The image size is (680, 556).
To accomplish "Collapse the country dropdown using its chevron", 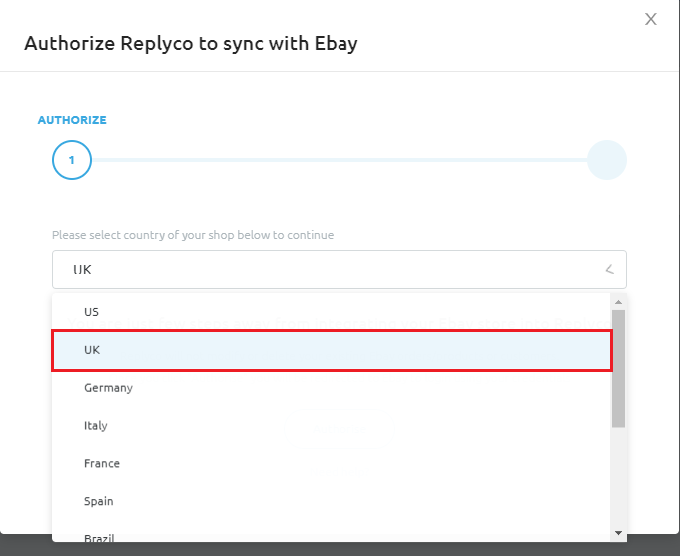I will 609,270.
